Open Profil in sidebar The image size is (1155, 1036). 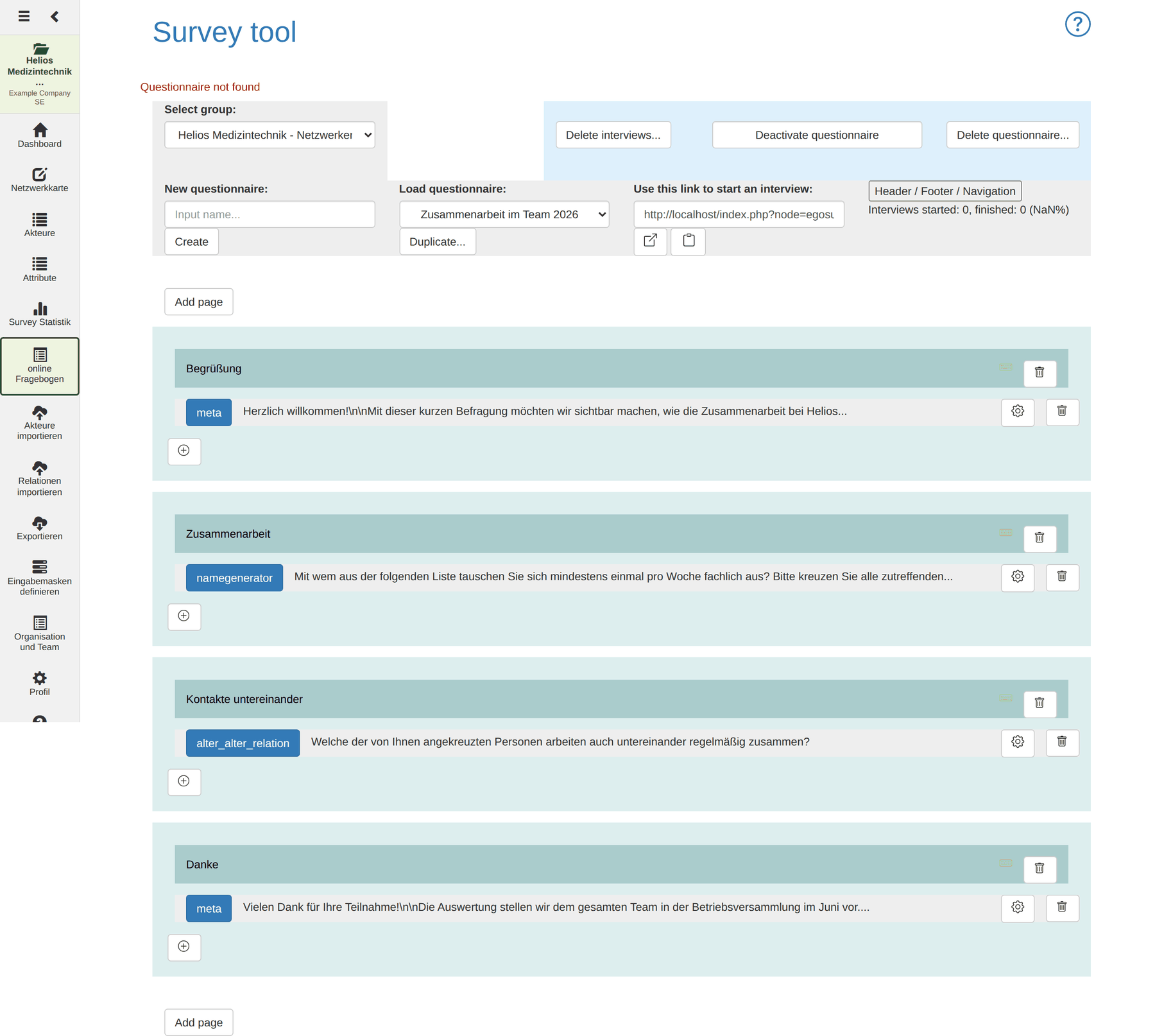click(40, 684)
